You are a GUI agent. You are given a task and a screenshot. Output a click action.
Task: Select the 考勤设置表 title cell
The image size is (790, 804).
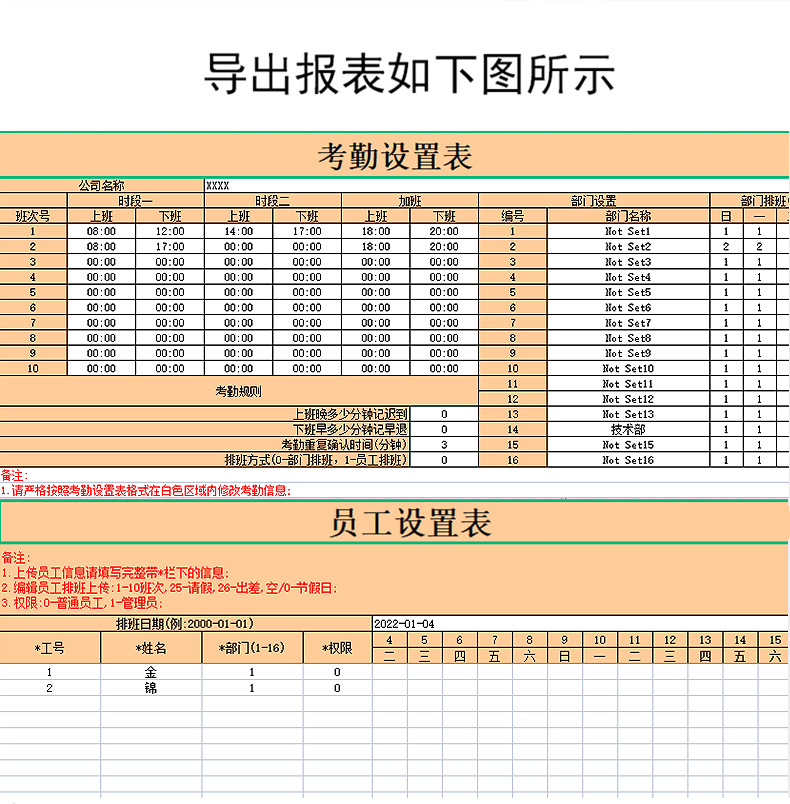394,156
